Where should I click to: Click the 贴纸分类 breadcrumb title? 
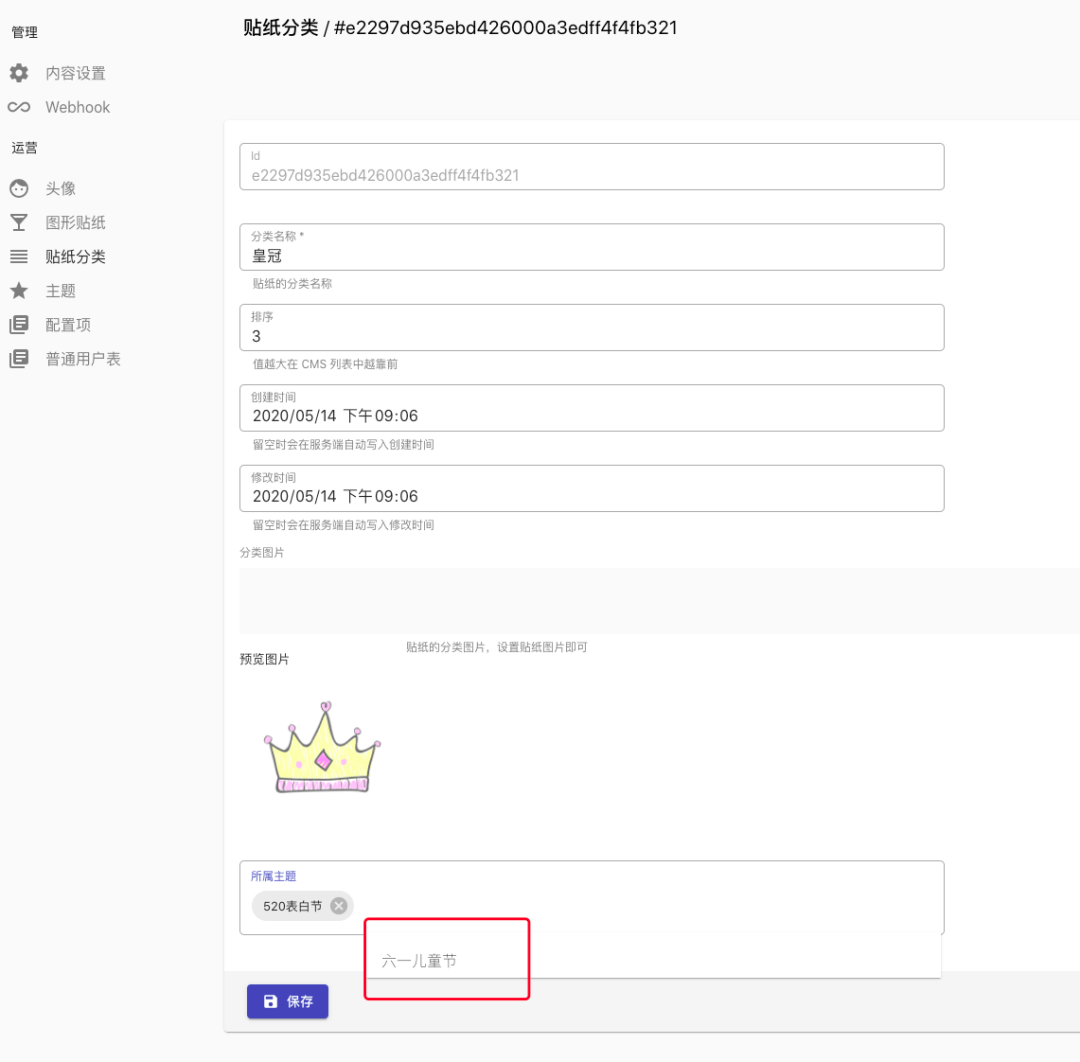click(x=280, y=28)
